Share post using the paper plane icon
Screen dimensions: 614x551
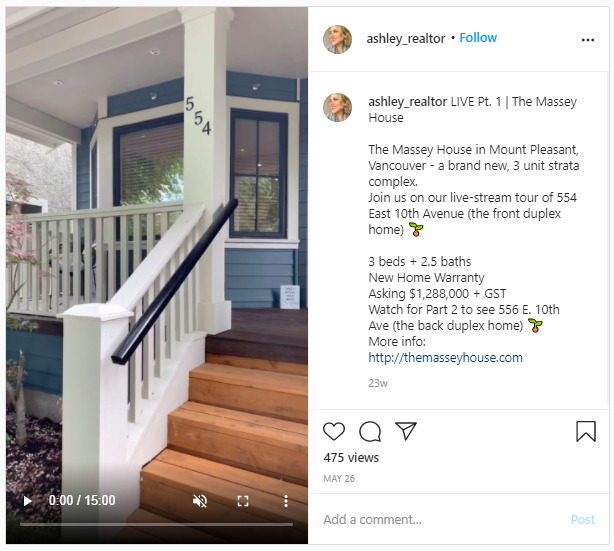click(406, 431)
